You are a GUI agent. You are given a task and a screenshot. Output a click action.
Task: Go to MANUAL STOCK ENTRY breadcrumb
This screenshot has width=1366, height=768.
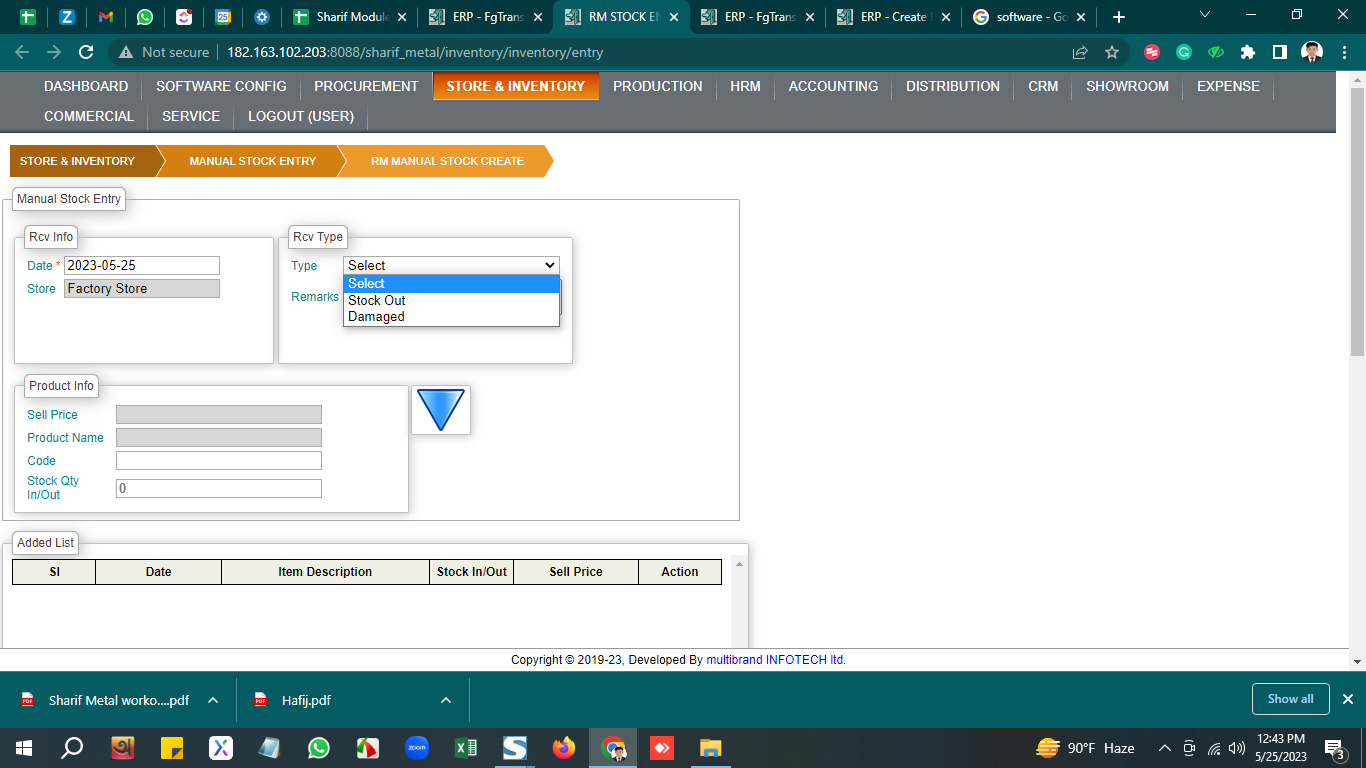pos(252,161)
